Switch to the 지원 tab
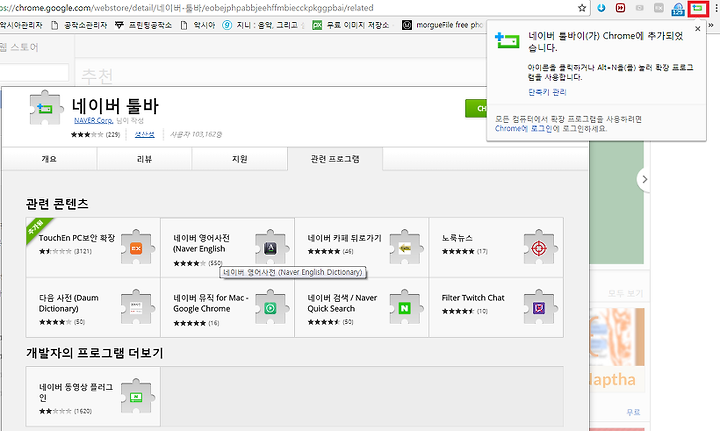Screen dimensions: 720x431 [240, 159]
